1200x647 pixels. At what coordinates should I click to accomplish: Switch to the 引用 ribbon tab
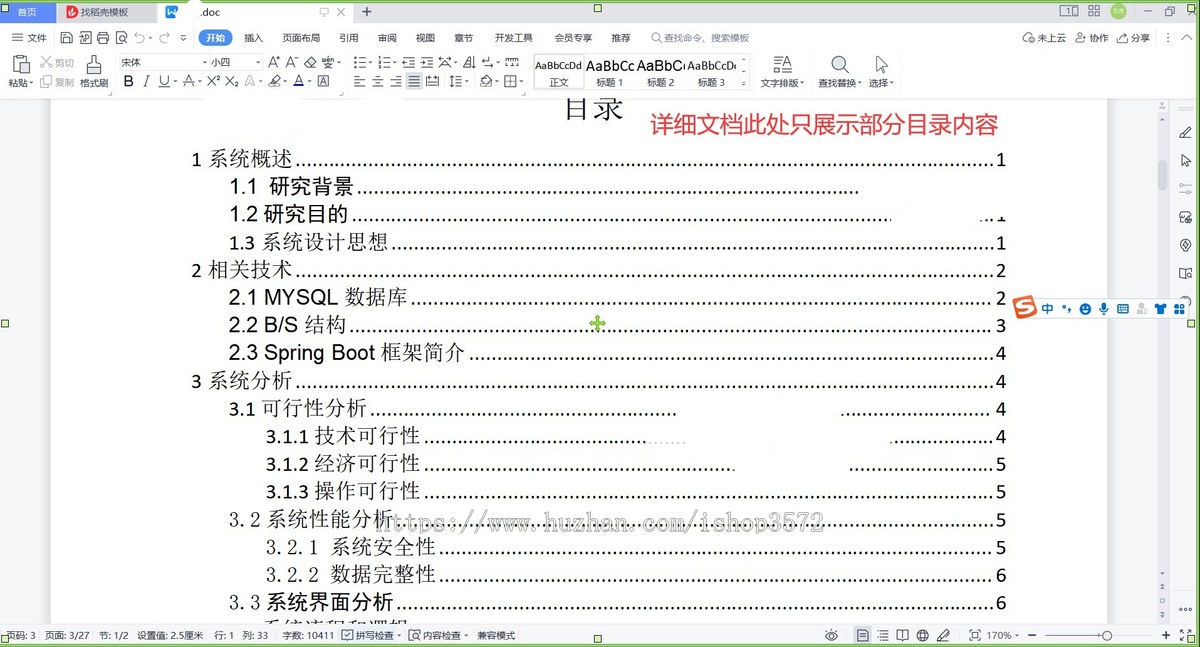348,38
